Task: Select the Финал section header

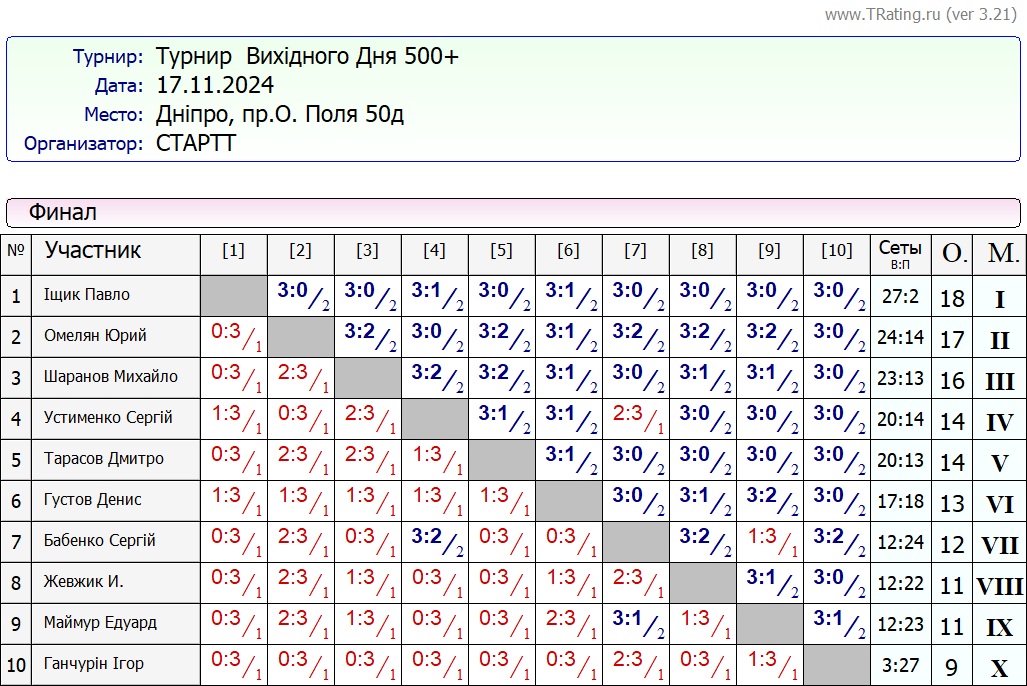Action: click(x=63, y=212)
